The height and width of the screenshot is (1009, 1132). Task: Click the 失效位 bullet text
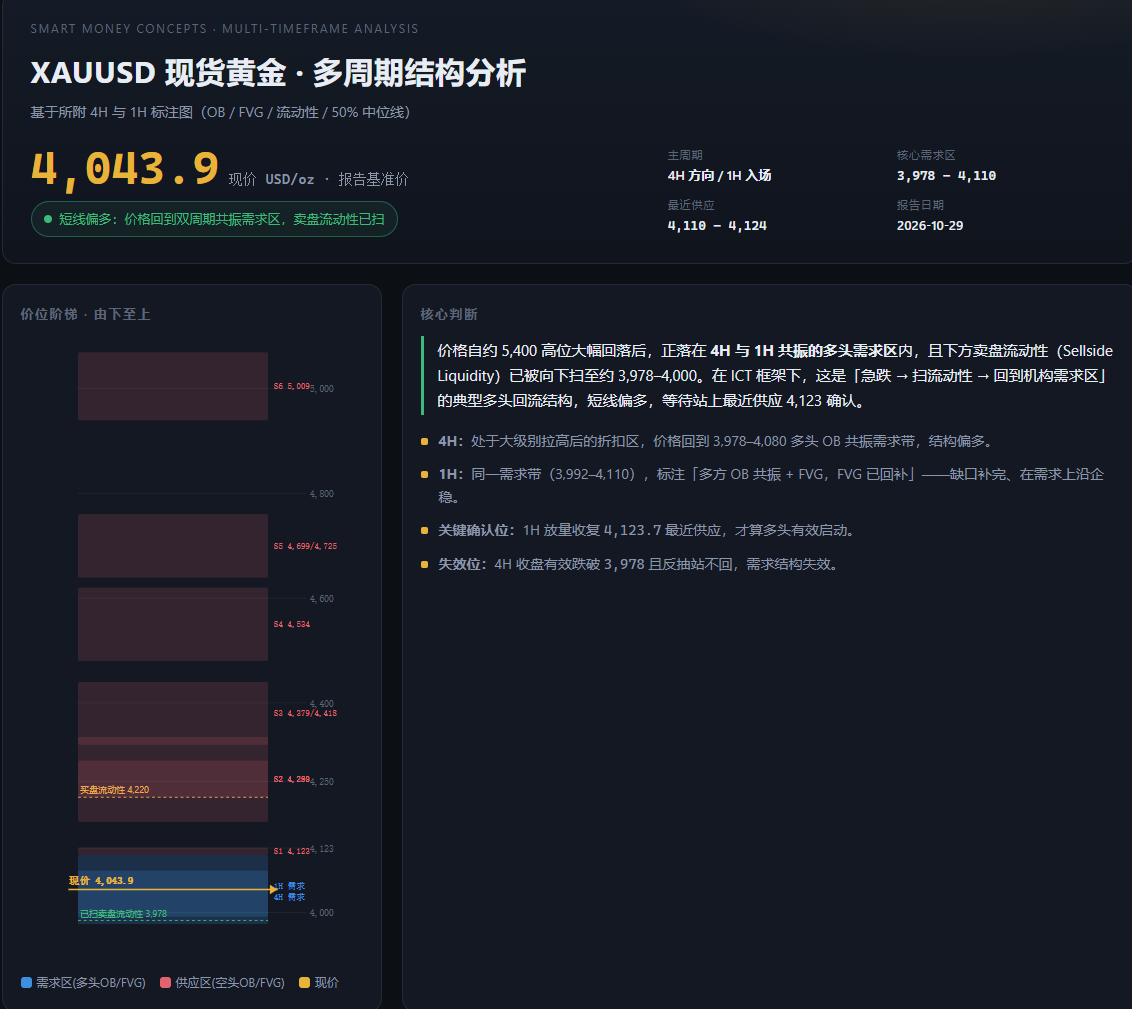click(x=640, y=564)
